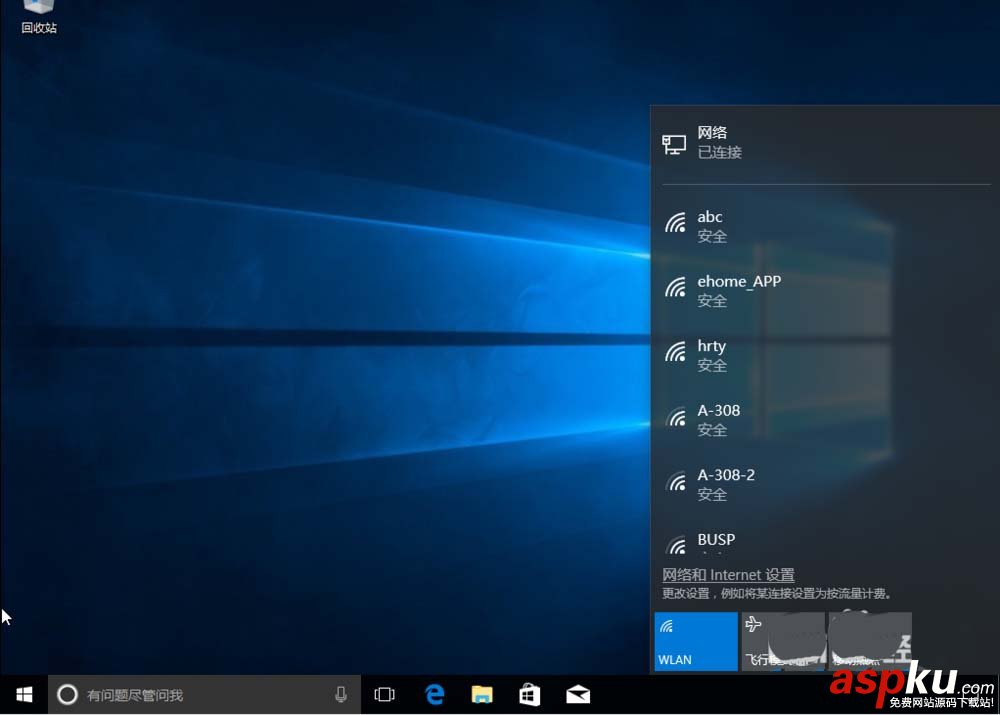Enable 飞行模式 (airplane mode)
Screen dimensions: 1000x715
click(x=785, y=641)
